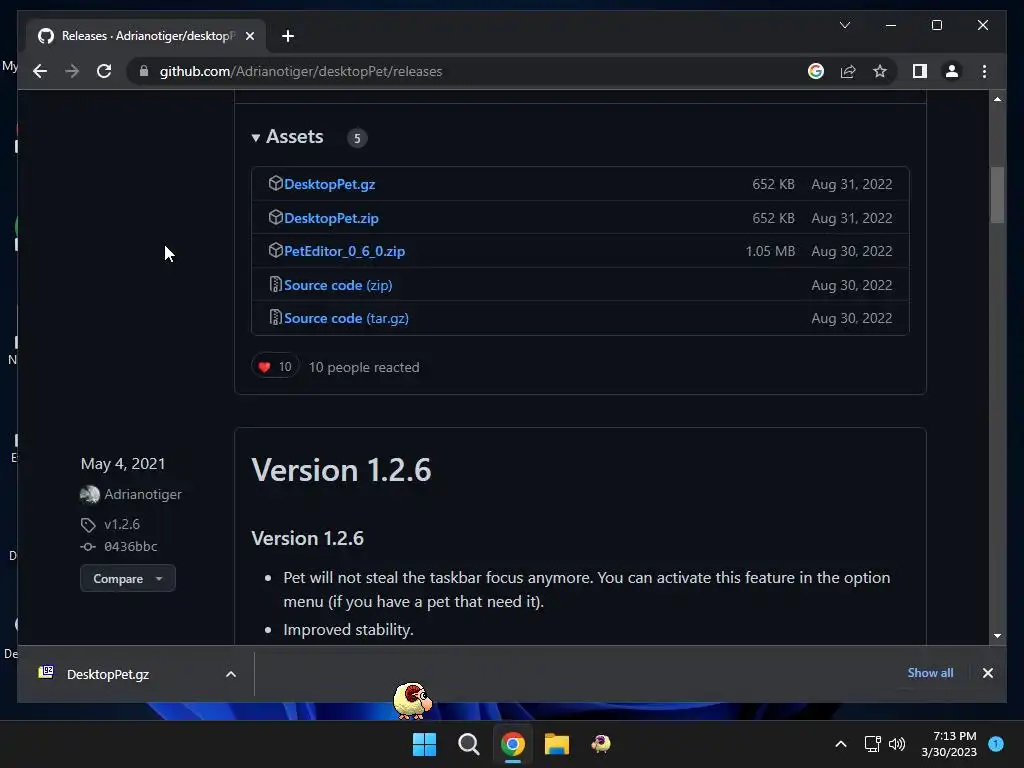This screenshot has width=1024, height=768.
Task: Click the file icon beside Source code (tar.gz)
Action: click(275, 317)
